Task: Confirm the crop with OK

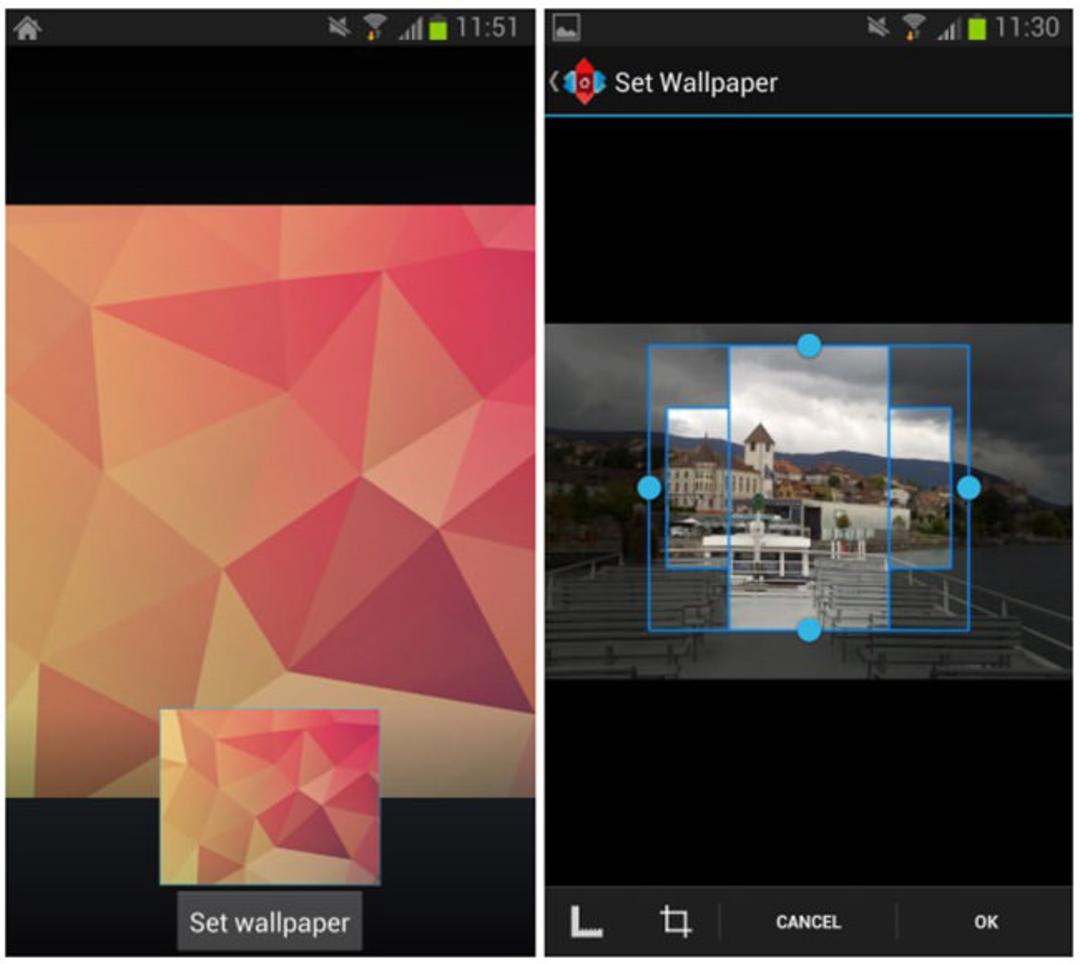Action: [986, 921]
